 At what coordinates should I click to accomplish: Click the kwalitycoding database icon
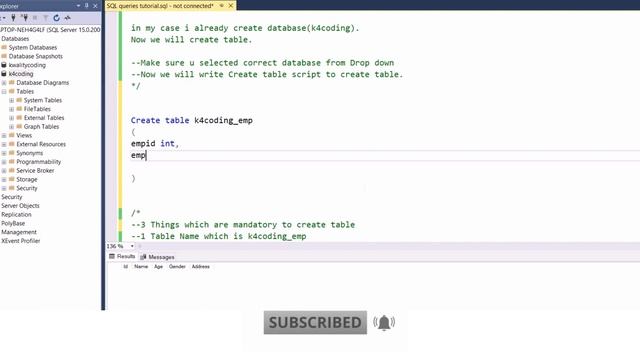point(4,65)
